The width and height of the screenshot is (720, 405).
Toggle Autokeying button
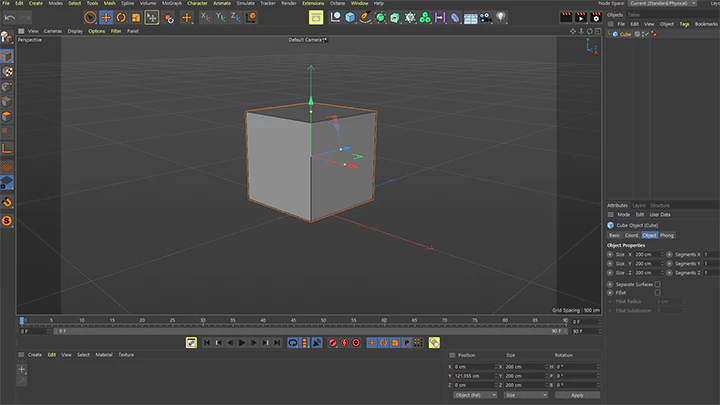click(344, 343)
